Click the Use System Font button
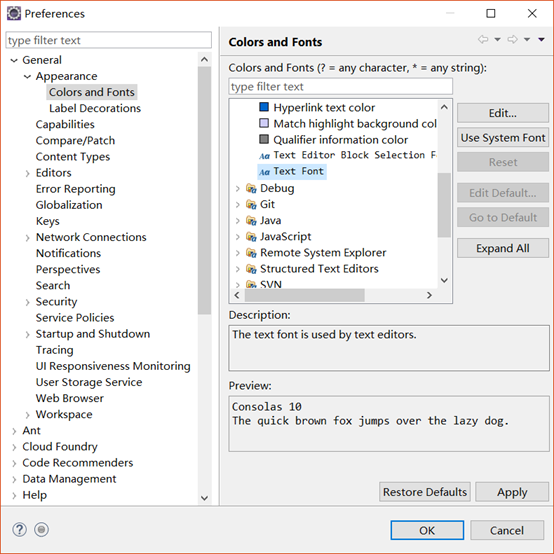 click(503, 137)
